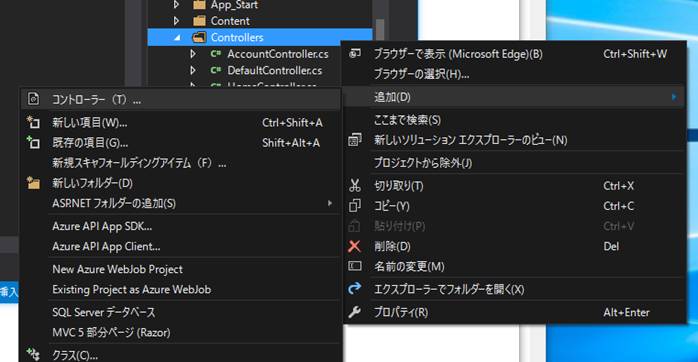Select 切り取り(T) menu entry
Image resolution: width=698 pixels, height=362 pixels.
(x=514, y=185)
